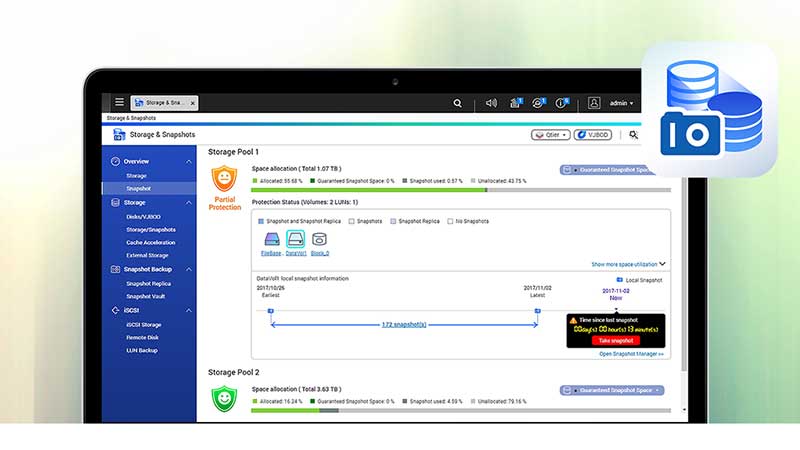Open Snapshot Replica in sidebar
The image size is (800, 450).
[148, 284]
